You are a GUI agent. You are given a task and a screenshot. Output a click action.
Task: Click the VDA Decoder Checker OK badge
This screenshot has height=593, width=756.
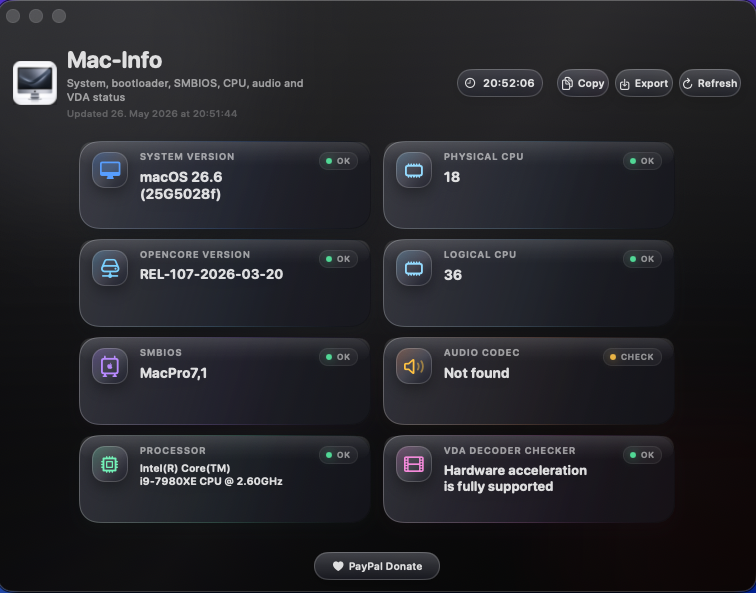tap(642, 455)
